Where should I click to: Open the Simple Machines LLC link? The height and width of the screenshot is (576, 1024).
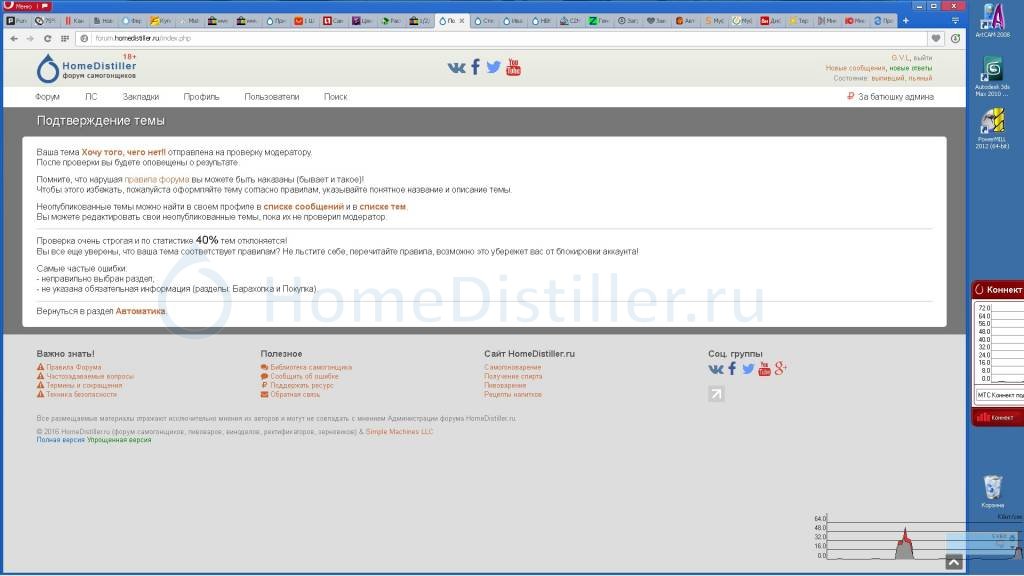[x=399, y=432]
